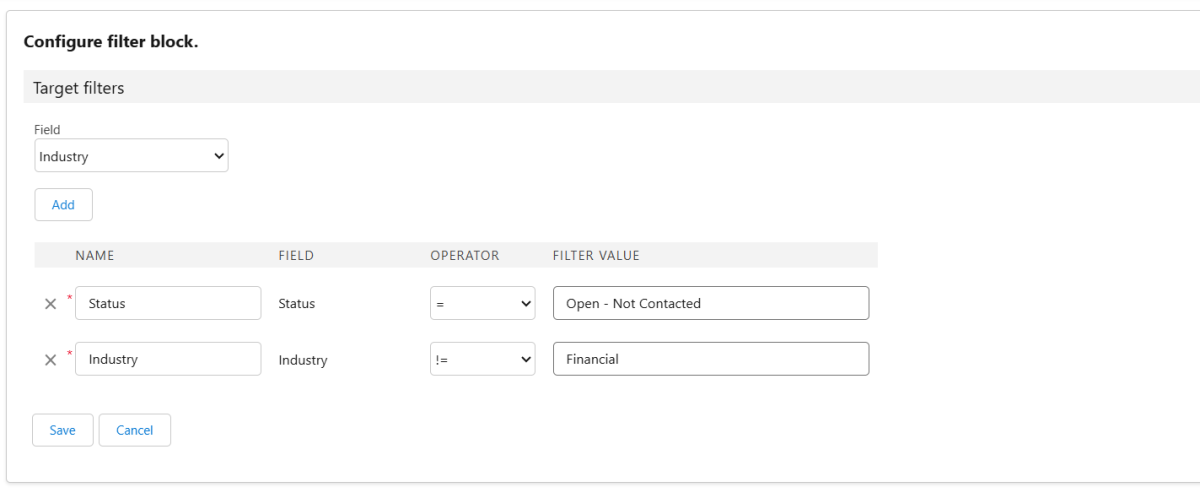The width and height of the screenshot is (1200, 498).
Task: Click the Target filters section header
Action: click(x=79, y=88)
